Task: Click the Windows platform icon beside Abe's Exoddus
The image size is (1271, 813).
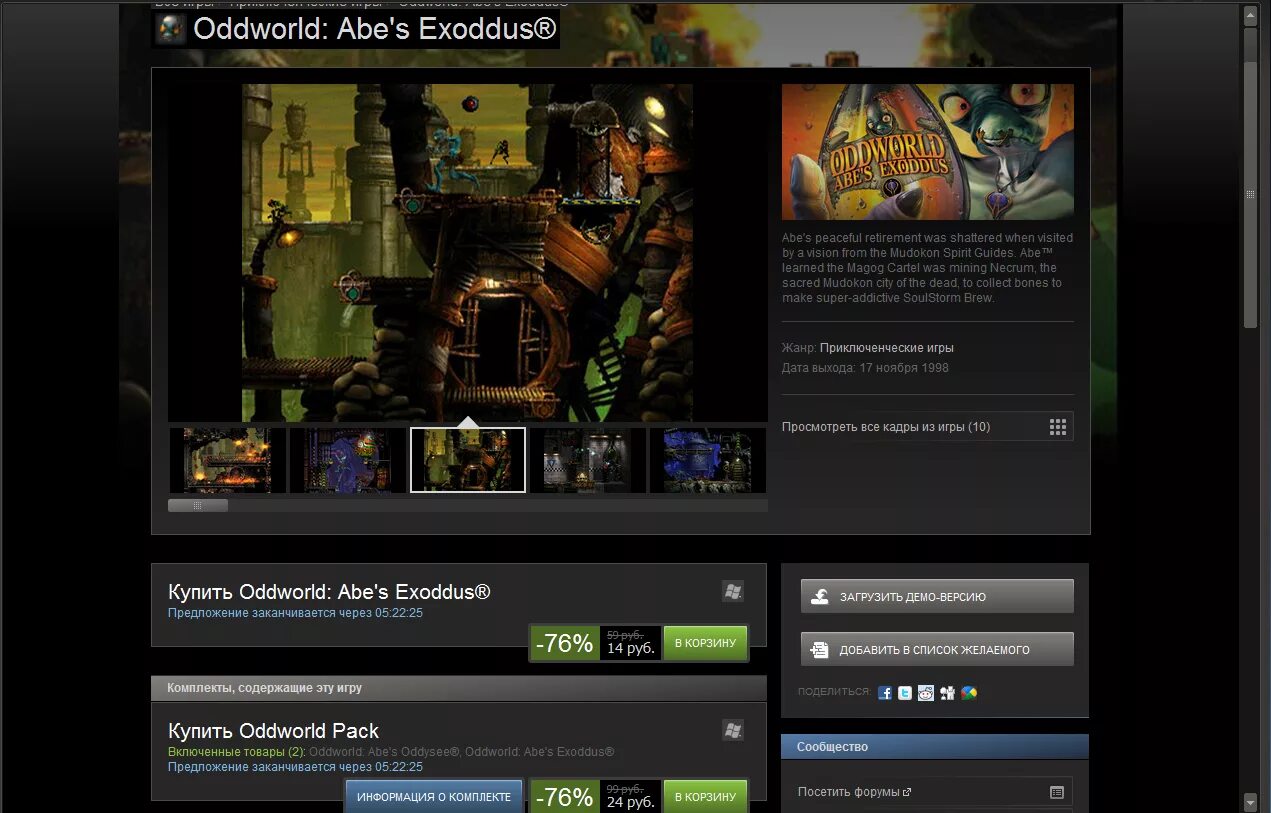Action: coord(733,591)
